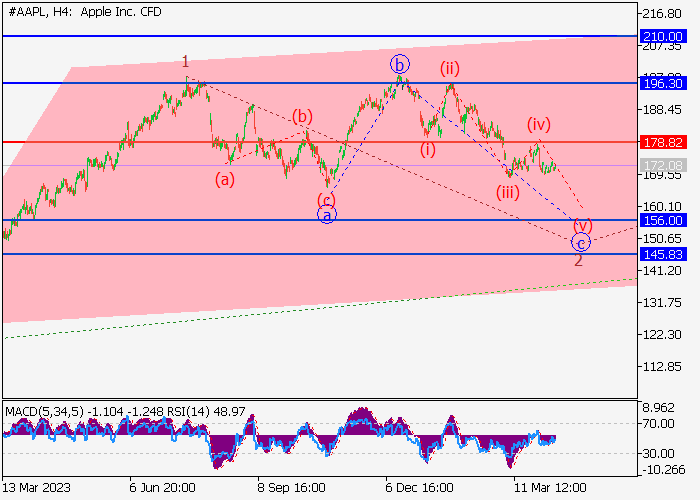Select the (iii) wave label

pos(508,193)
